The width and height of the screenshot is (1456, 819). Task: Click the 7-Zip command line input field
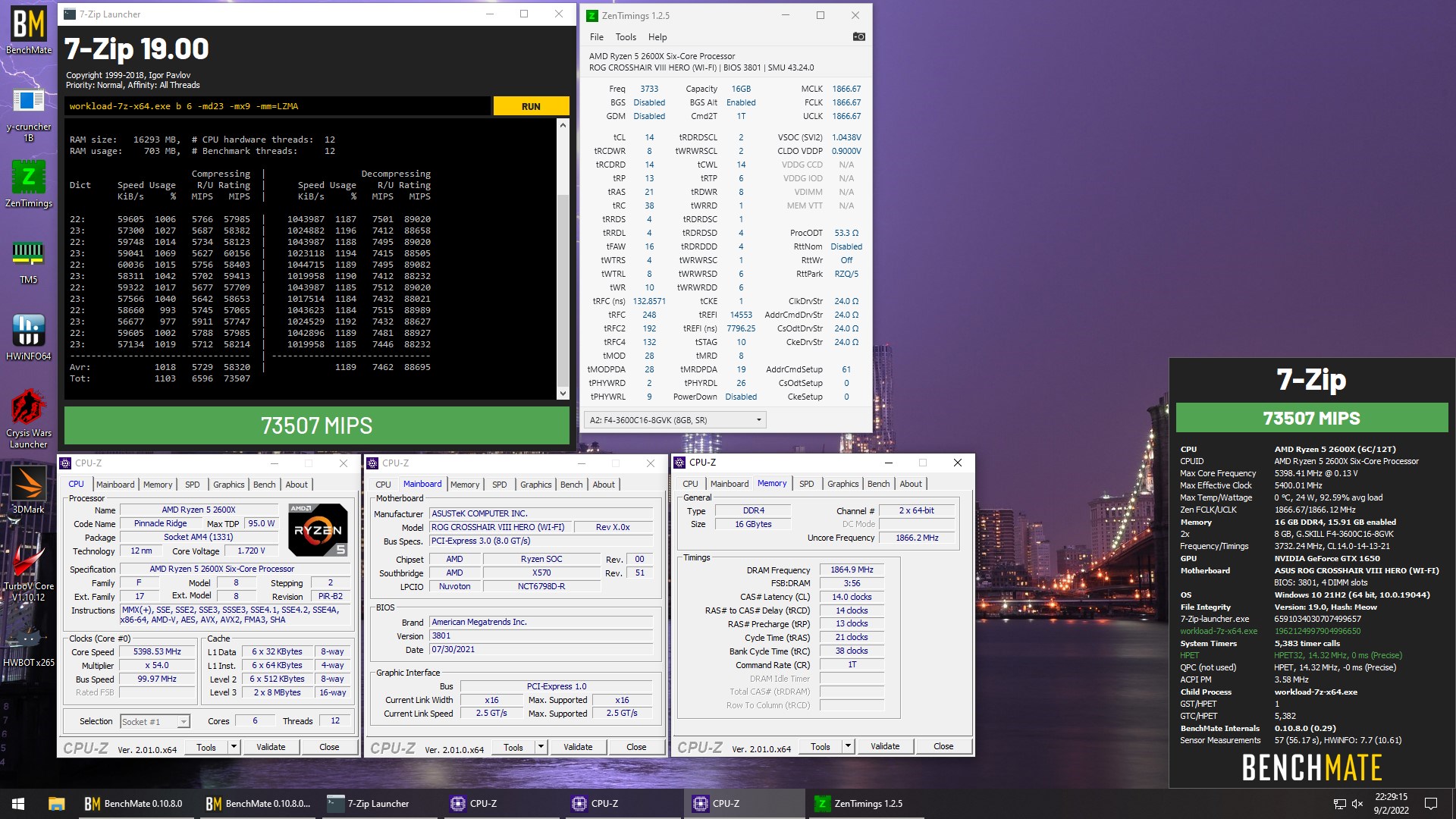[277, 106]
